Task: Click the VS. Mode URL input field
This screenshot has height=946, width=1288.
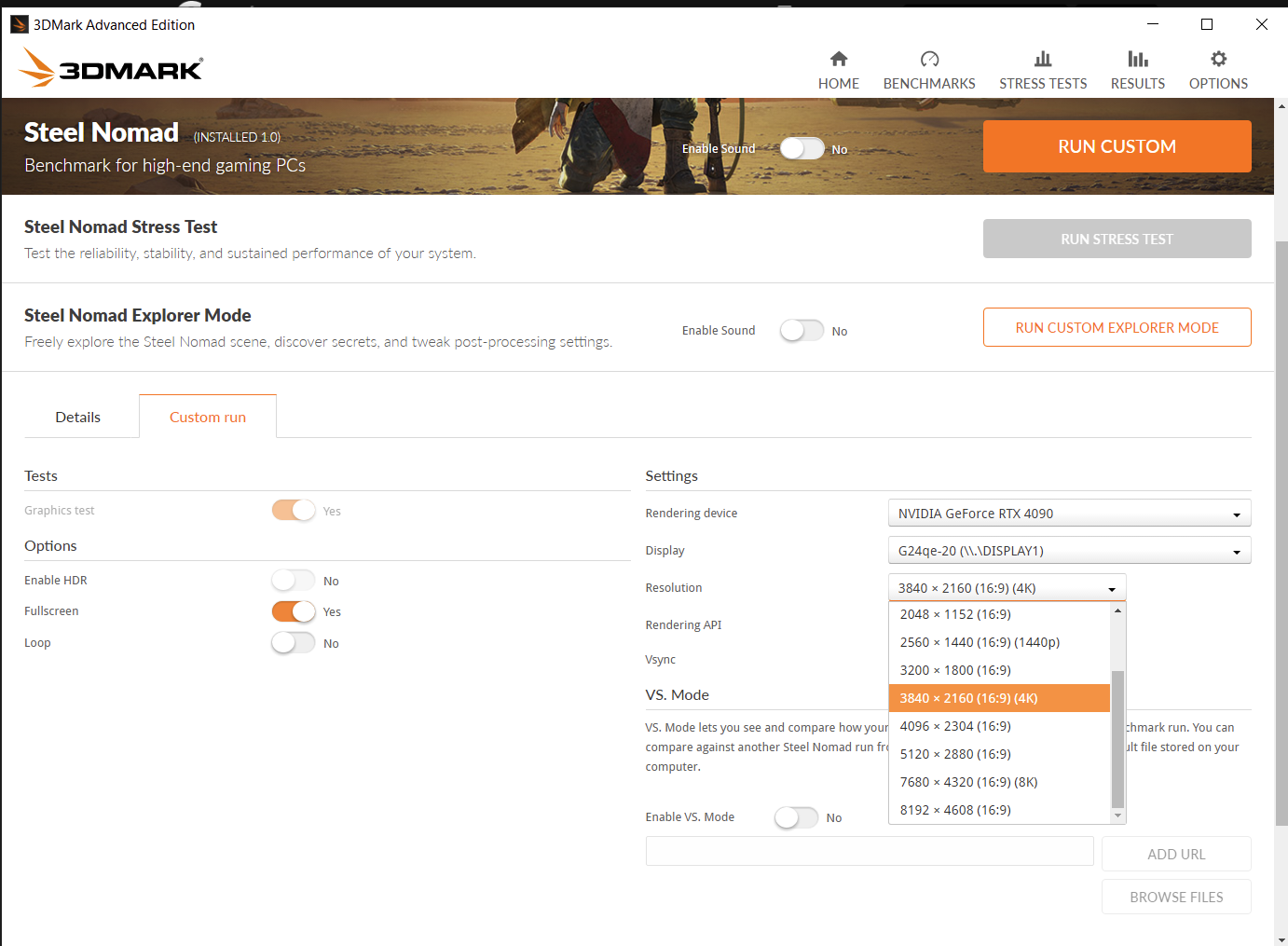Action: point(870,851)
